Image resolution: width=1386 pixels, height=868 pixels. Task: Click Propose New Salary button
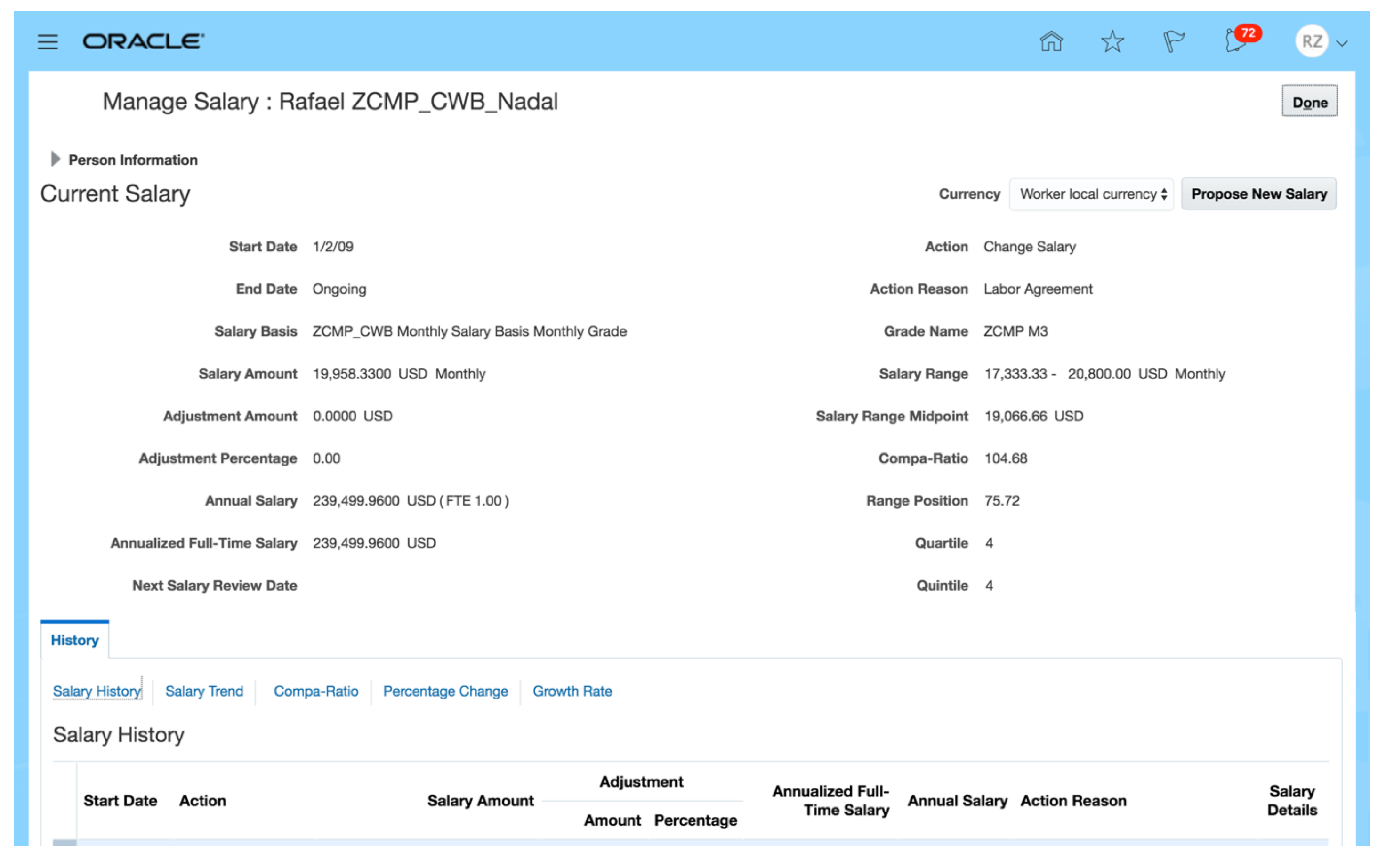point(1258,194)
